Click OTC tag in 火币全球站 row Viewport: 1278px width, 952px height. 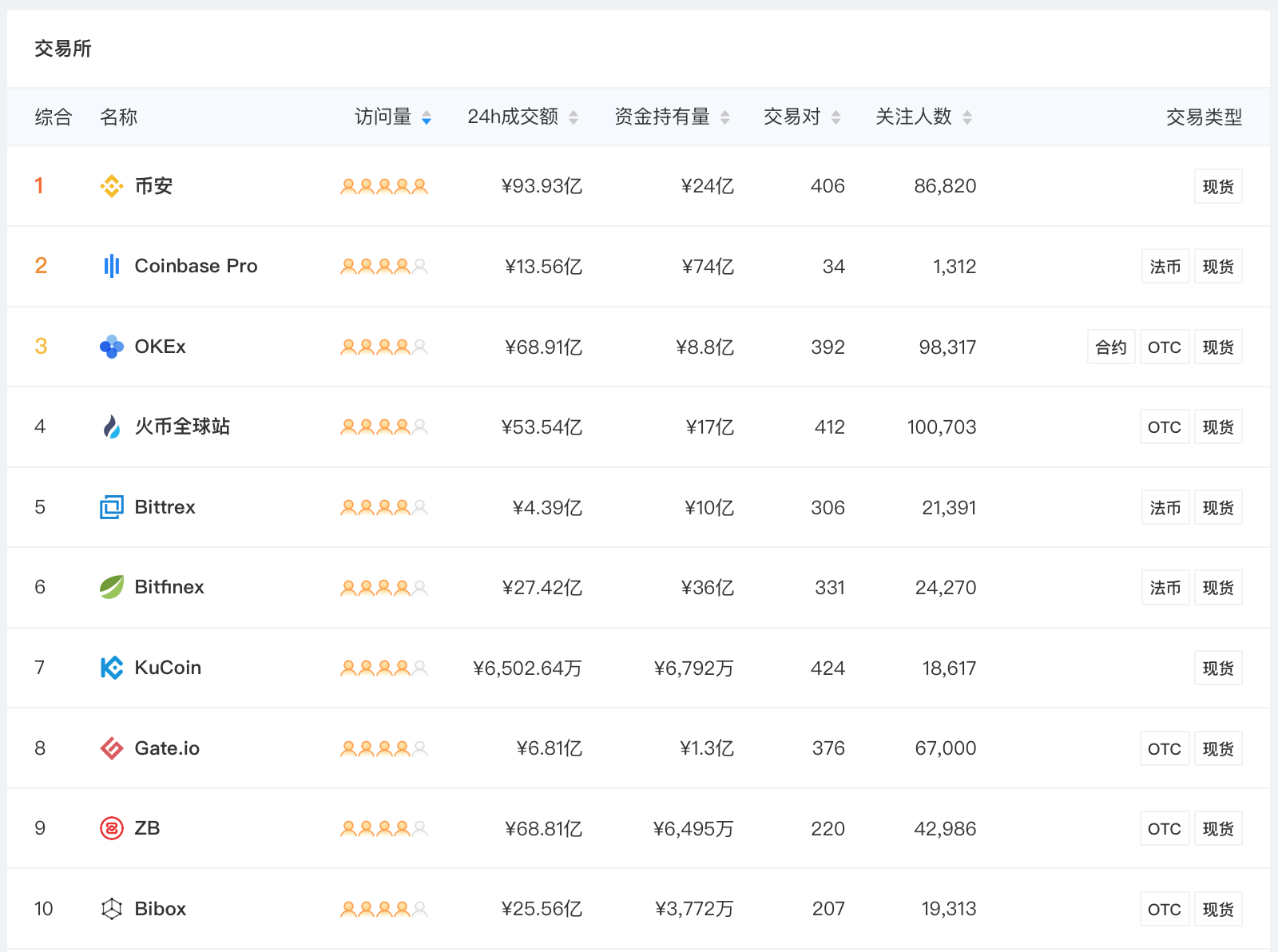(x=1165, y=426)
